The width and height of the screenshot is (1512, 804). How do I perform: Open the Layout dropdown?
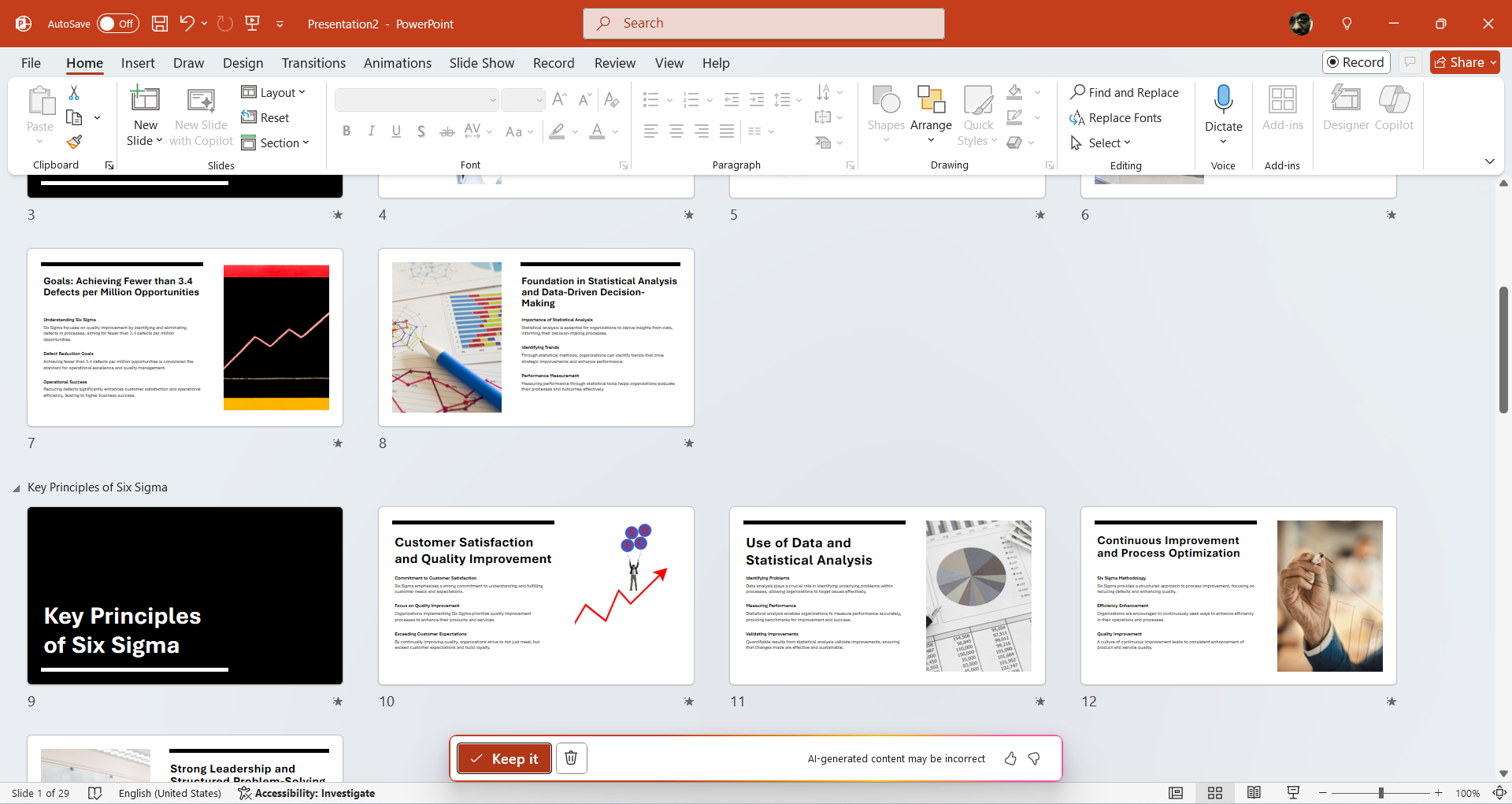(273, 92)
